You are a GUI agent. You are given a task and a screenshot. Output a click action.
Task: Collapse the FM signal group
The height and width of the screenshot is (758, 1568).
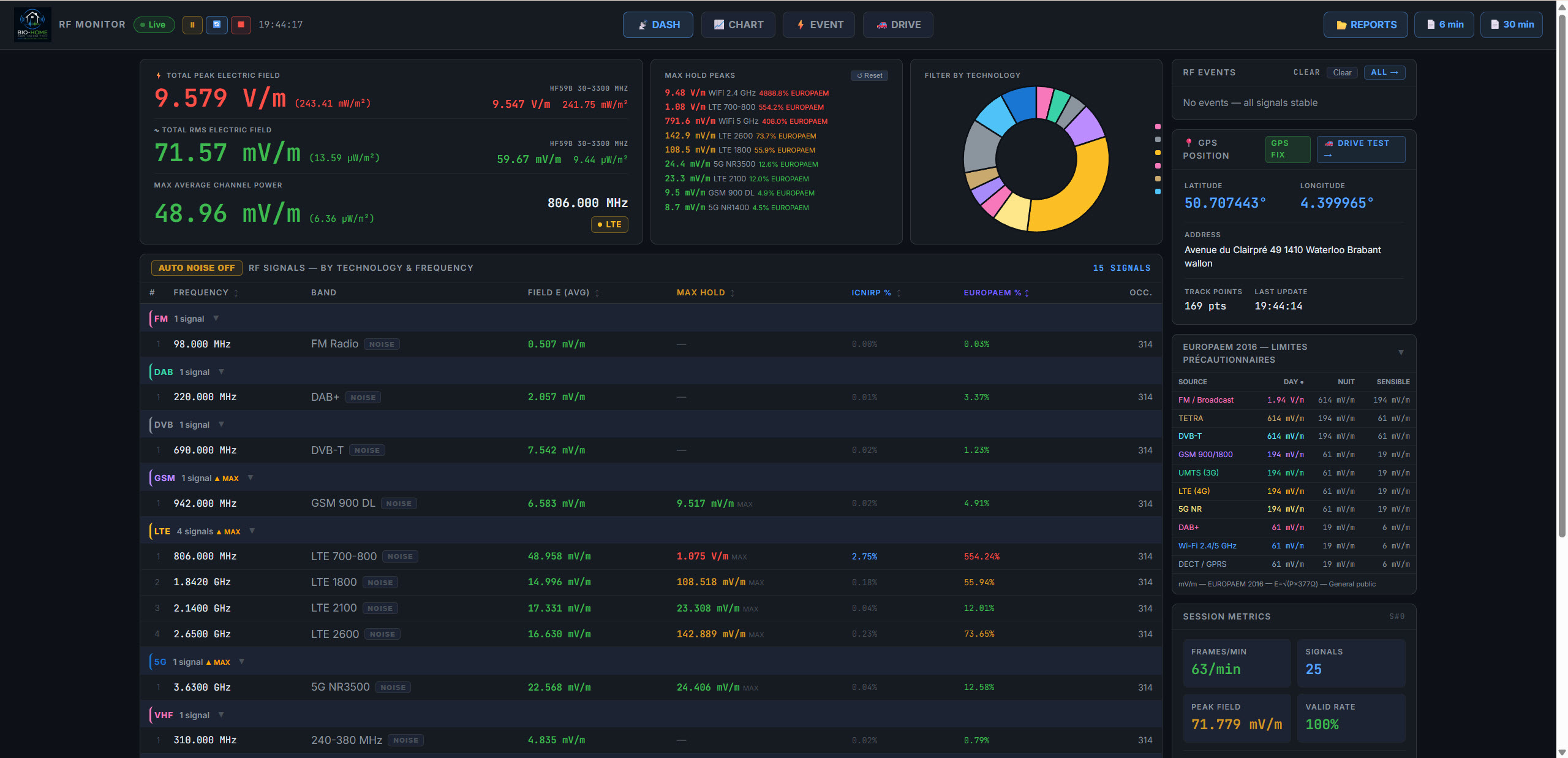[x=216, y=319]
